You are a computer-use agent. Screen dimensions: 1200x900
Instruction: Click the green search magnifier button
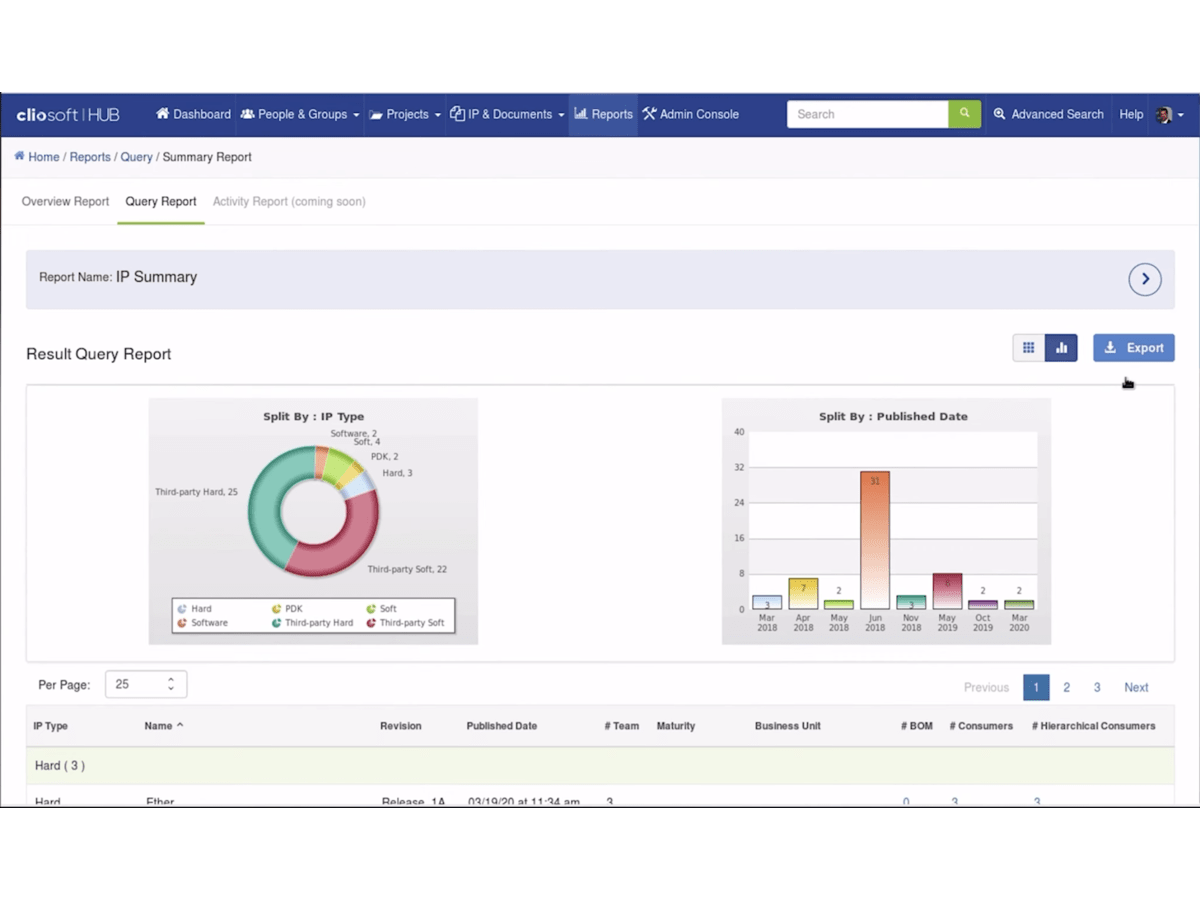point(964,114)
